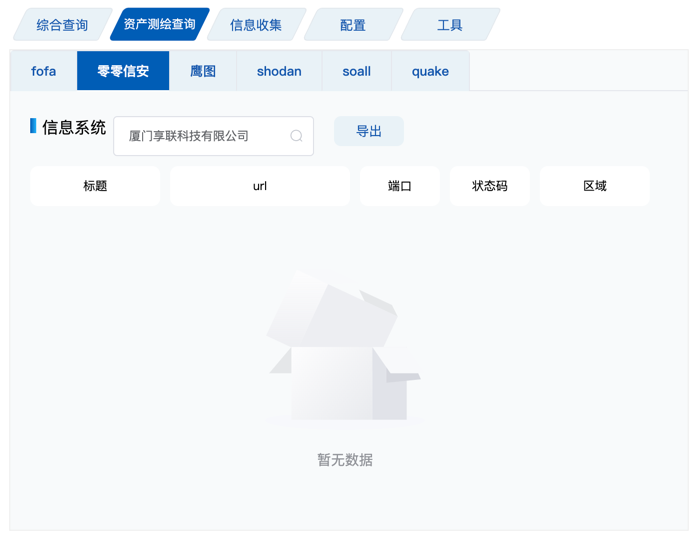Click the 标题 column header

pyautogui.click(x=95, y=186)
